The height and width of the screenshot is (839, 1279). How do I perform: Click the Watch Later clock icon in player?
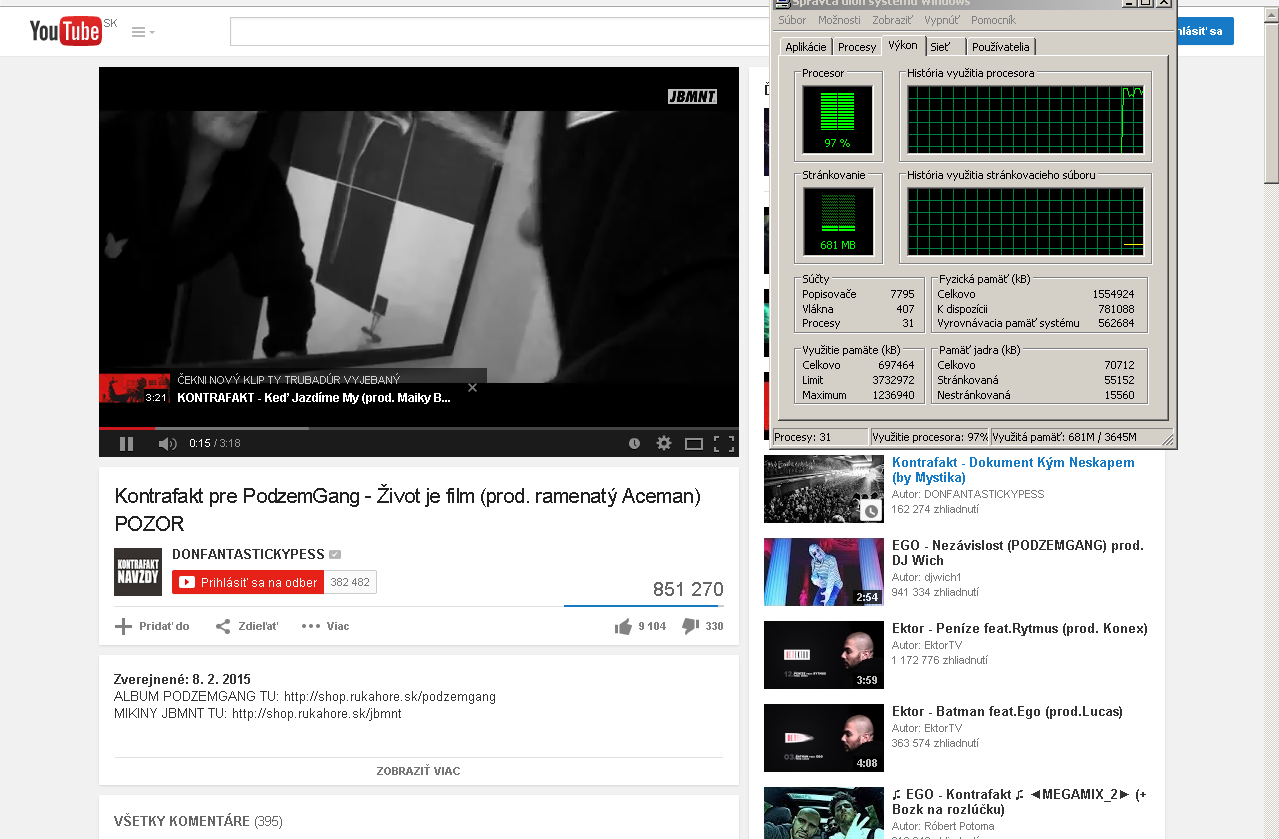click(634, 443)
